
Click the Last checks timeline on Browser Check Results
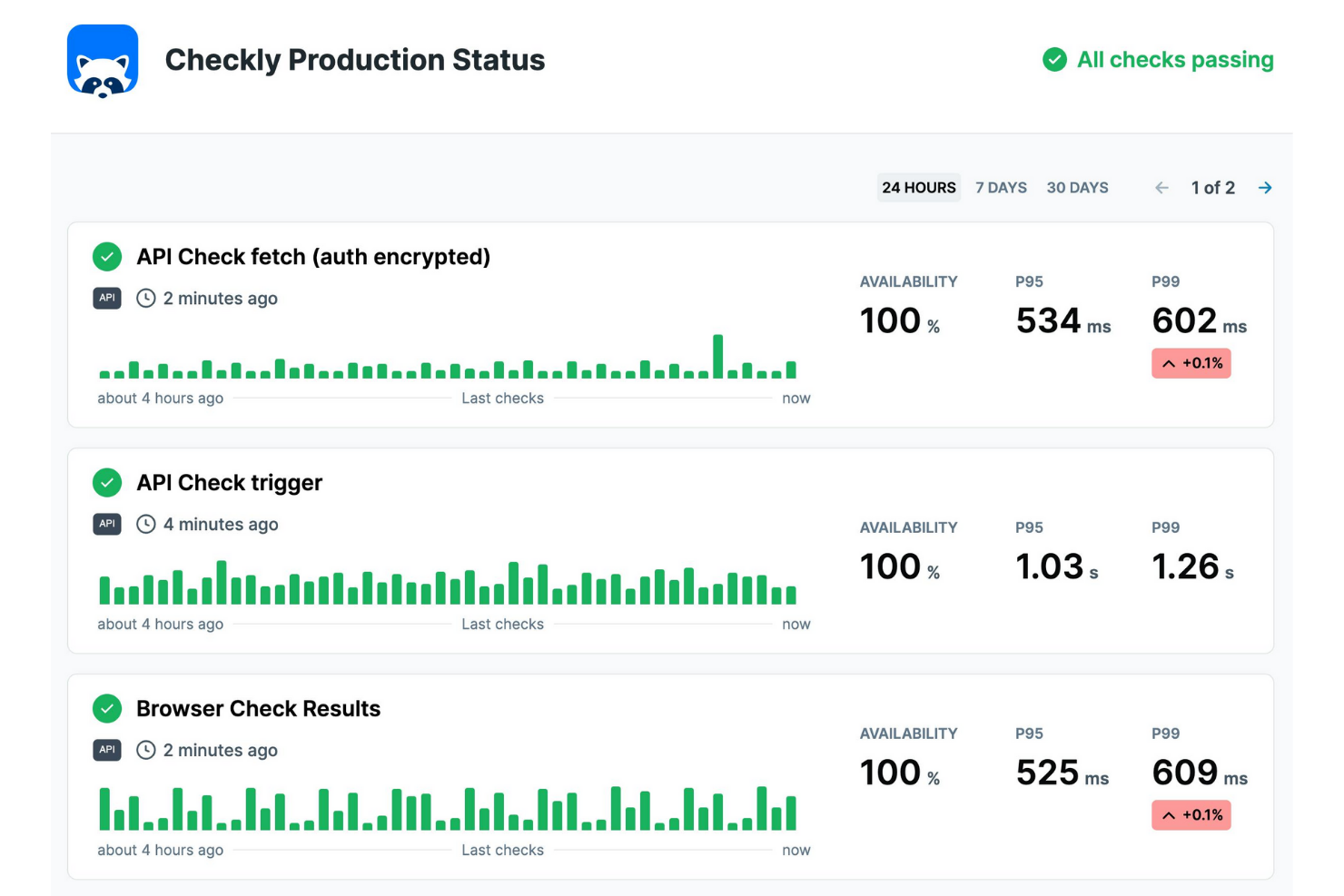(503, 850)
